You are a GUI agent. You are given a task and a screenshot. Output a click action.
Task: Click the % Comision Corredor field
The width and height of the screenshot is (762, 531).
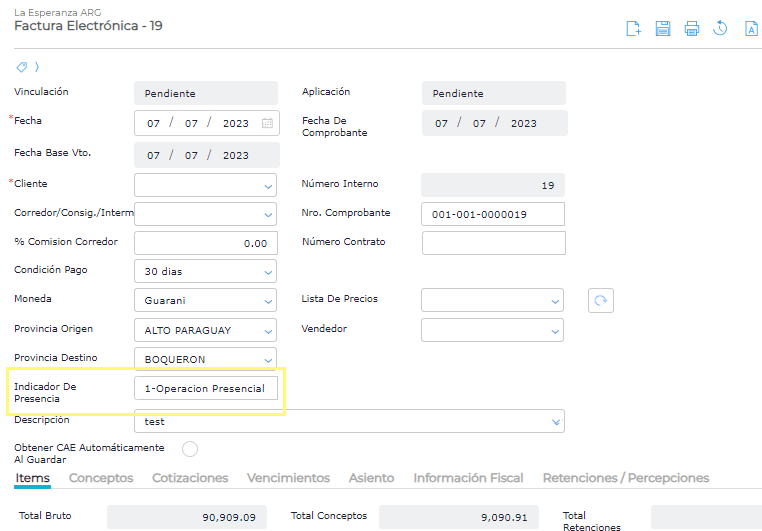(205, 243)
